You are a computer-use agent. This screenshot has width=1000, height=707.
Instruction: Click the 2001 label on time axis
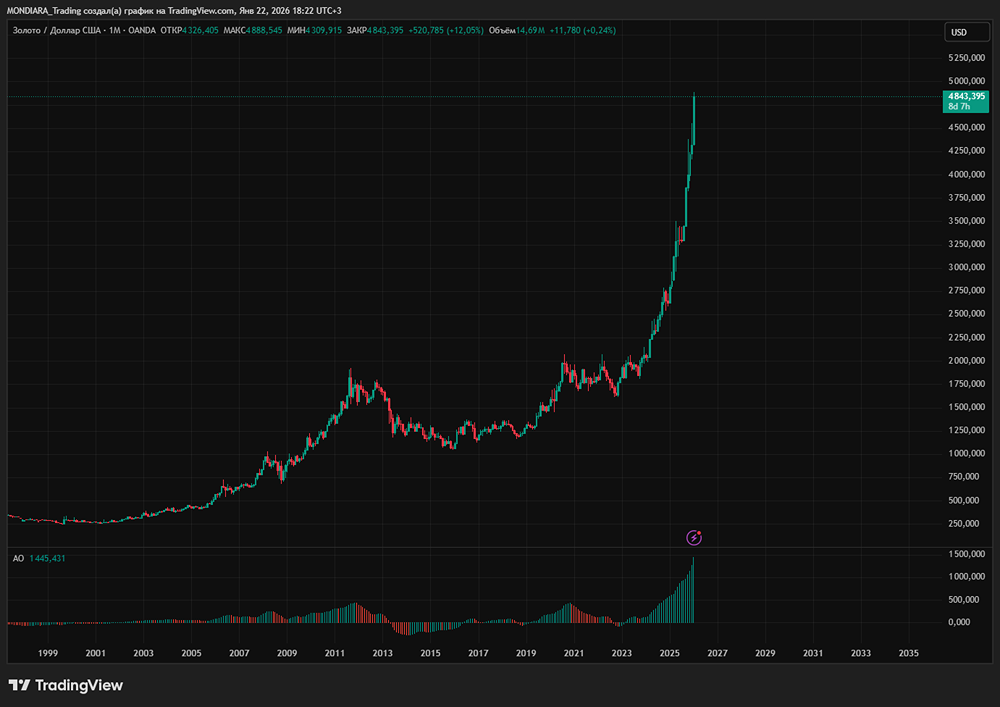point(96,653)
